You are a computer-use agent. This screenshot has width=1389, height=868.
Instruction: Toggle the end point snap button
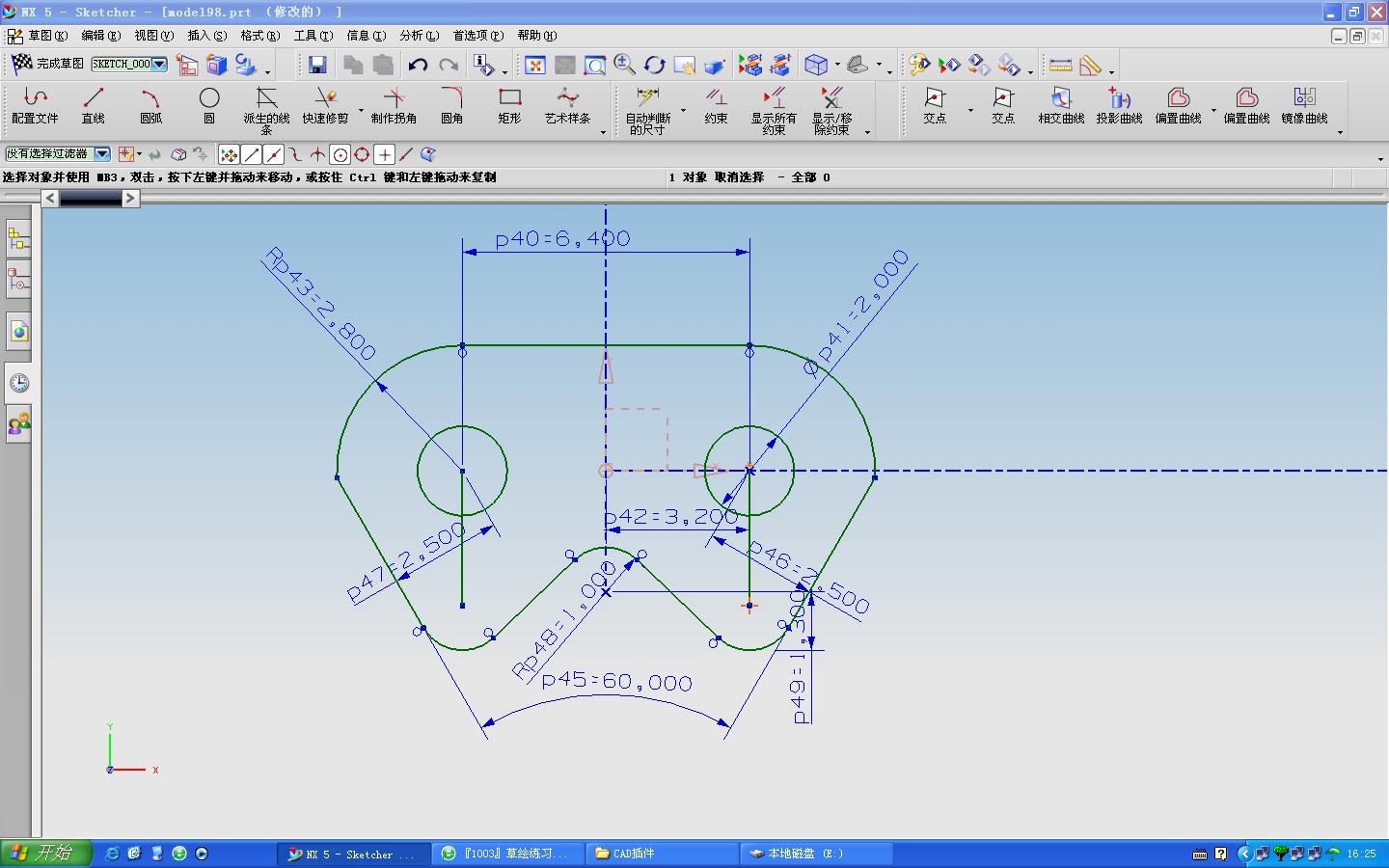coord(252,154)
